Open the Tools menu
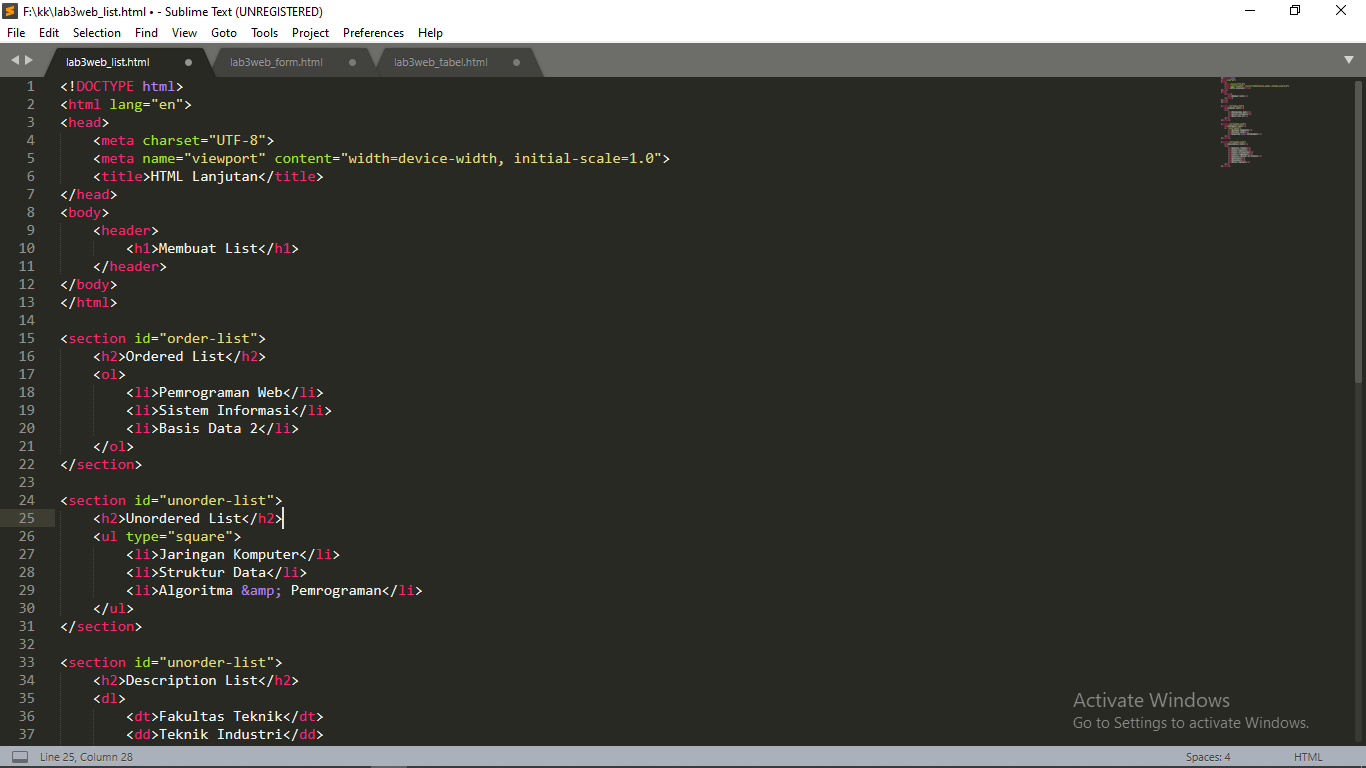Viewport: 1366px width, 768px height. click(264, 32)
